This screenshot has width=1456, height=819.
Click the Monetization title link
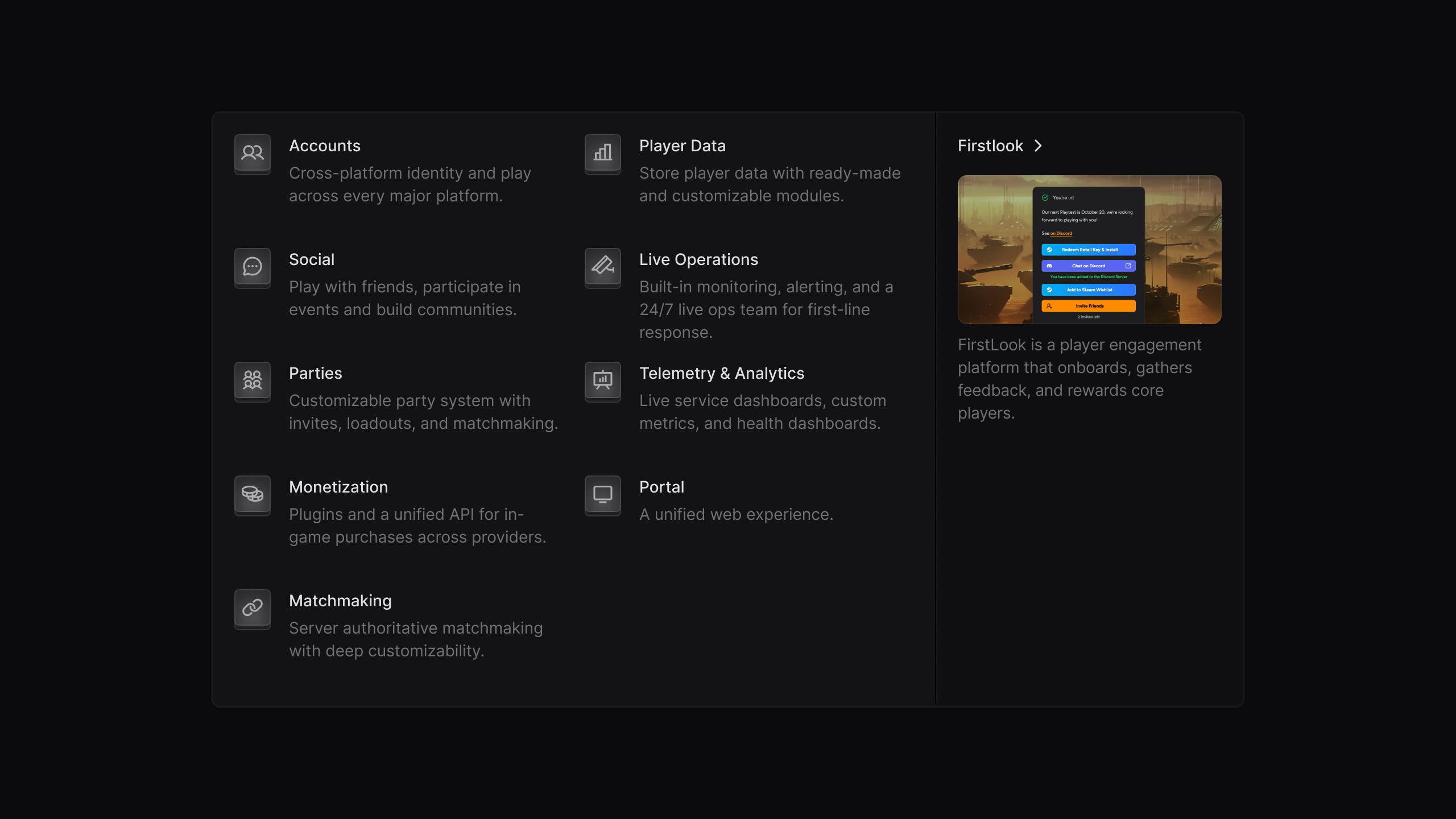click(338, 487)
